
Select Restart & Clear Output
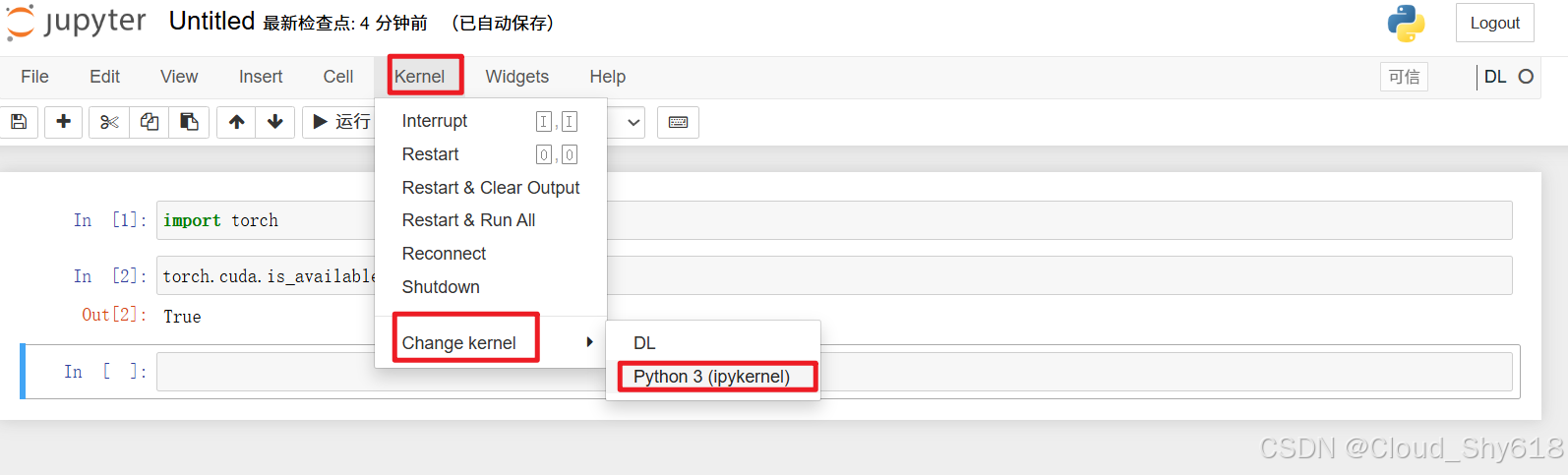click(491, 188)
